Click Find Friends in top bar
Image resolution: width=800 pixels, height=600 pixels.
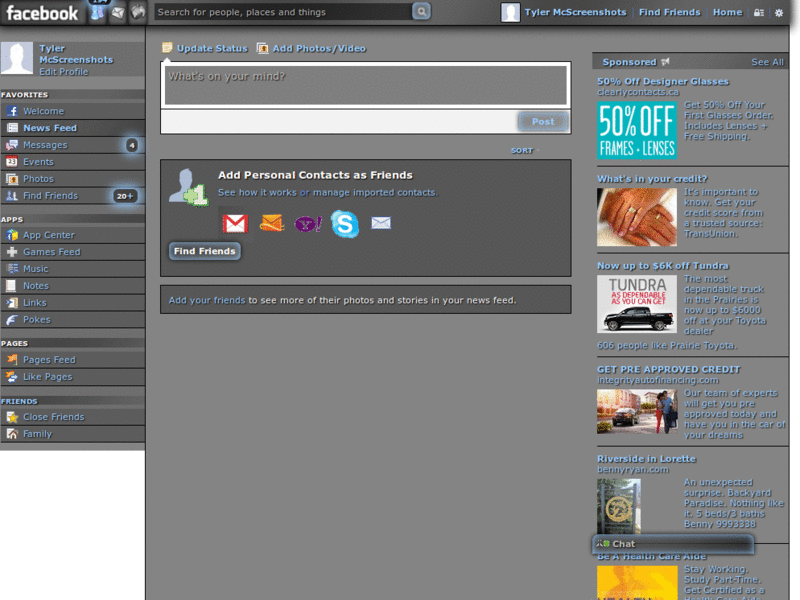pyautogui.click(x=669, y=12)
